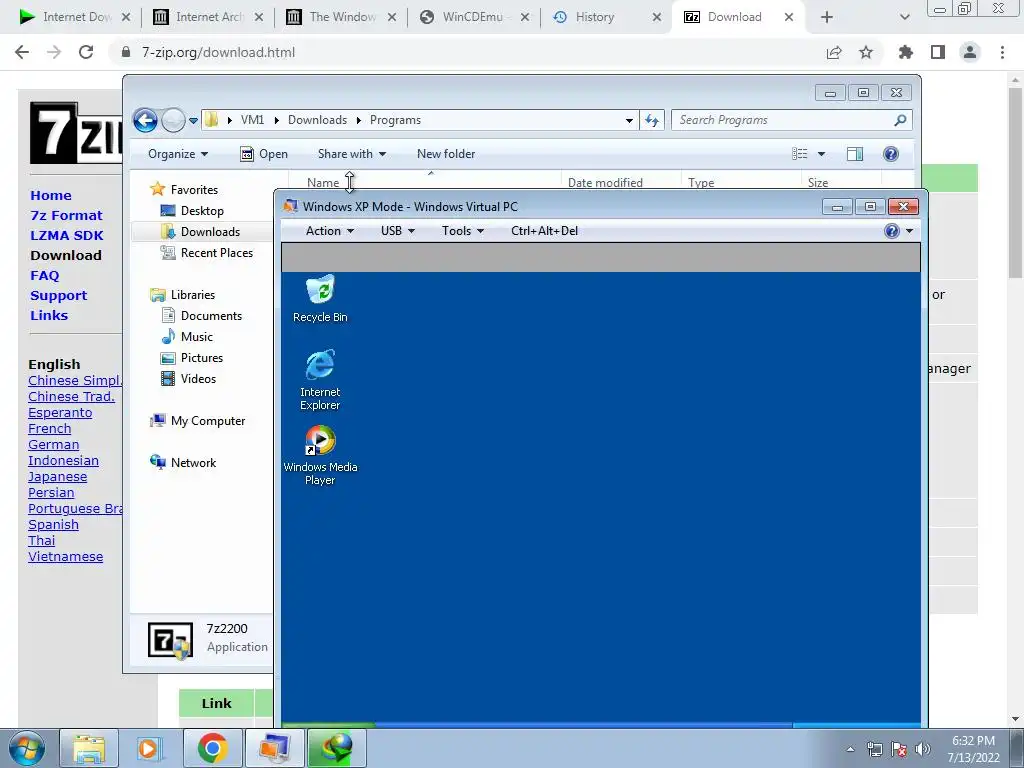1024x768 pixels.
Task: Click the Virtual PC help icon
Action: click(x=891, y=231)
